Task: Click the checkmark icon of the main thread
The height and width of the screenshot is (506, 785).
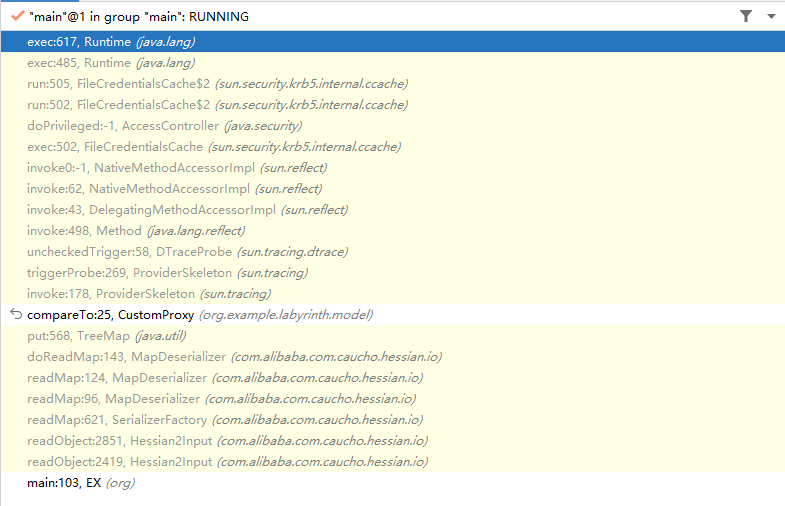Action: 17,16
